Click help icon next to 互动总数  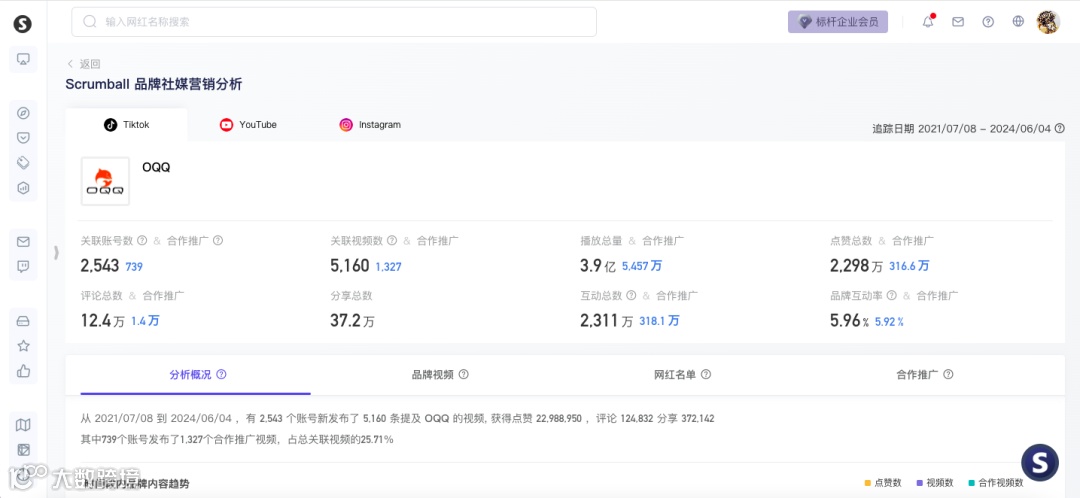pos(631,295)
